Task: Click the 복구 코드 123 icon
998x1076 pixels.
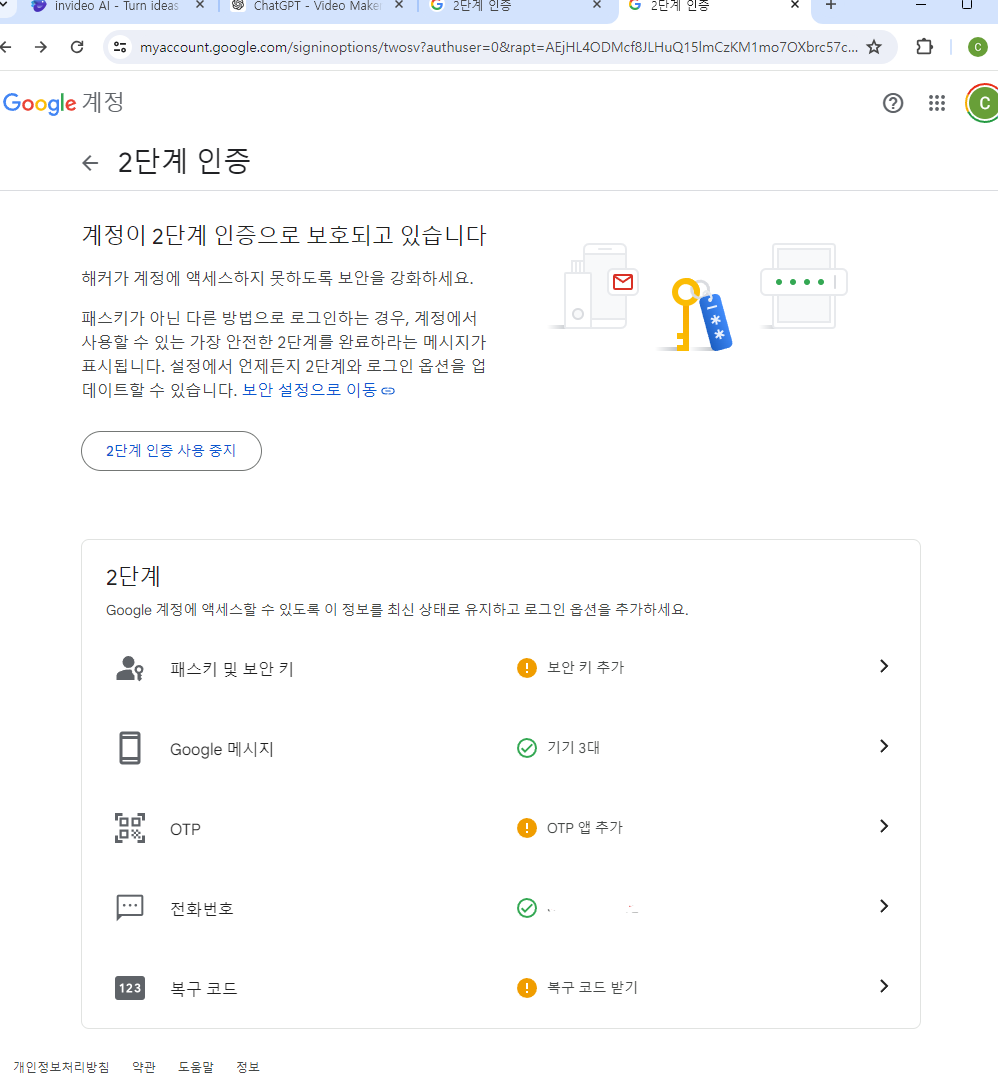Action: coord(130,987)
